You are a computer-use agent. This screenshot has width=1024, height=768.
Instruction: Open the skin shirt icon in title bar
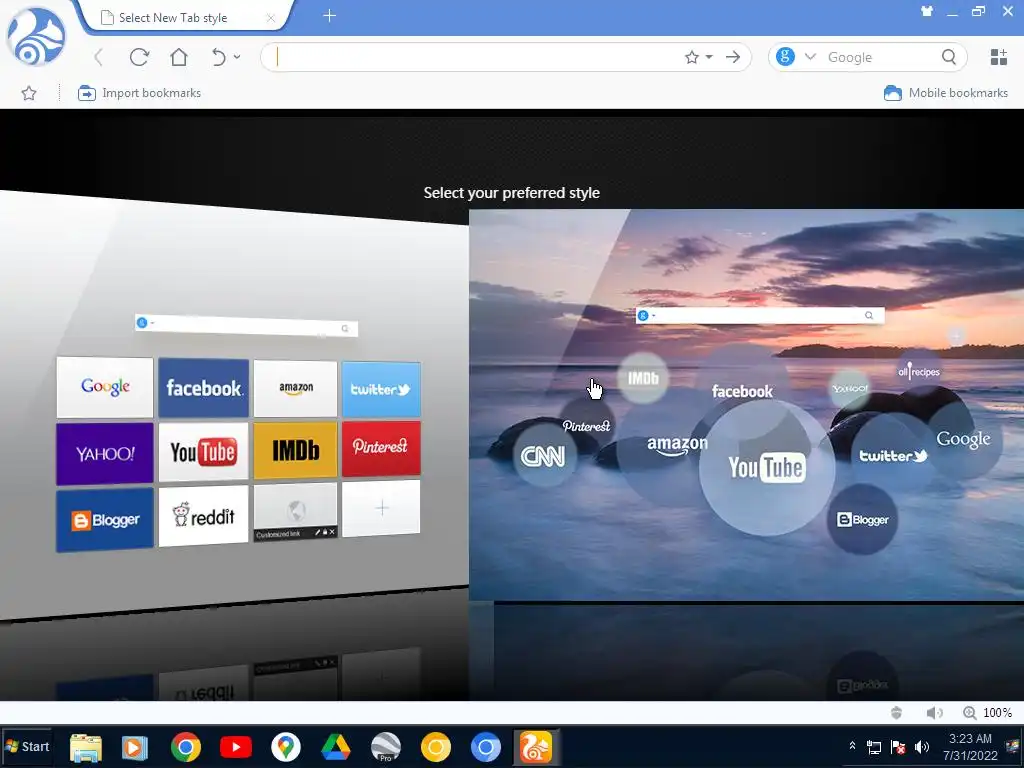click(x=927, y=11)
